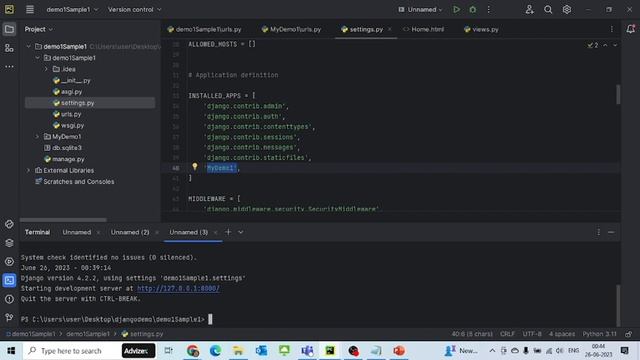Click the 4 spaces indent status
This screenshot has height=360, width=640.
[x=562, y=334]
